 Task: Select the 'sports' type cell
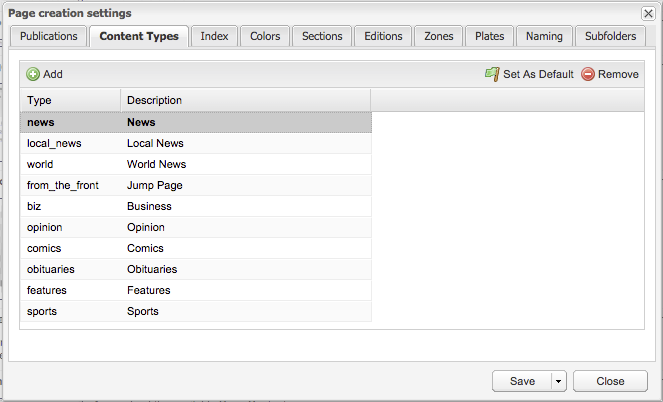[x=71, y=311]
